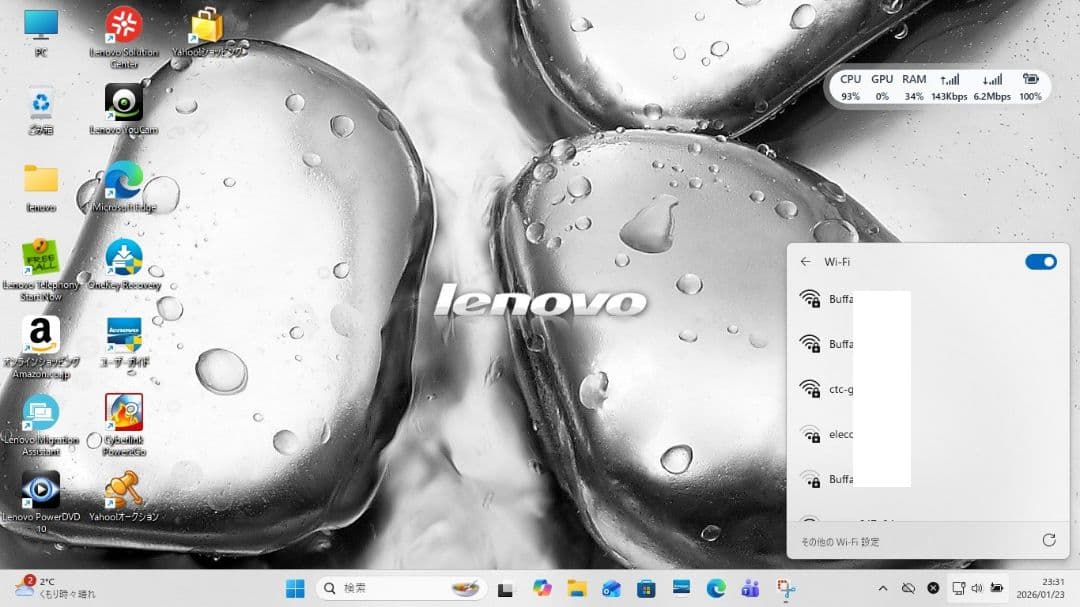Launch Snipping Tool from taskbar
The height and width of the screenshot is (607, 1080).
(786, 589)
